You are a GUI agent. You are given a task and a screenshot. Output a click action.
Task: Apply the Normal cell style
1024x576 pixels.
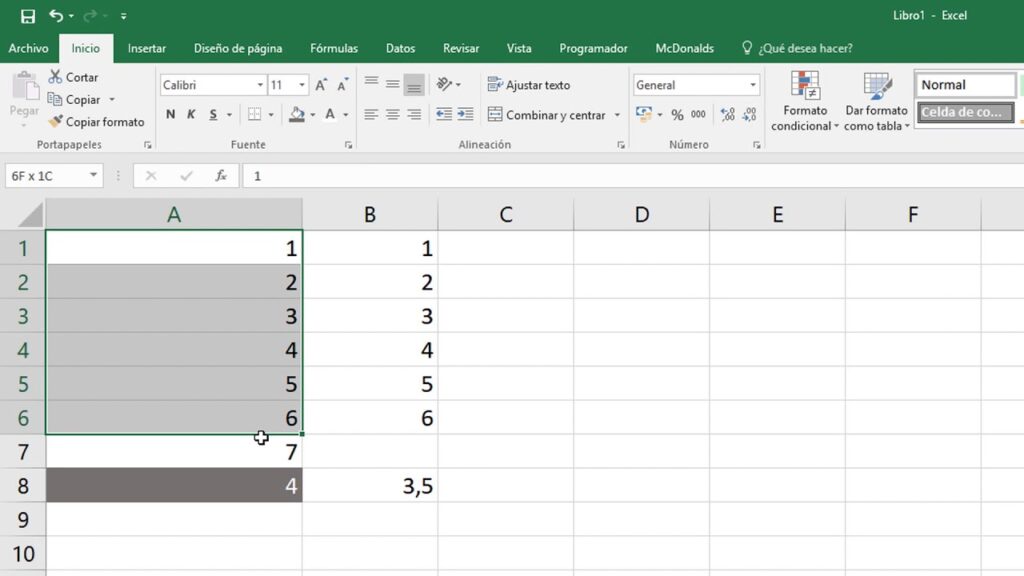click(963, 84)
